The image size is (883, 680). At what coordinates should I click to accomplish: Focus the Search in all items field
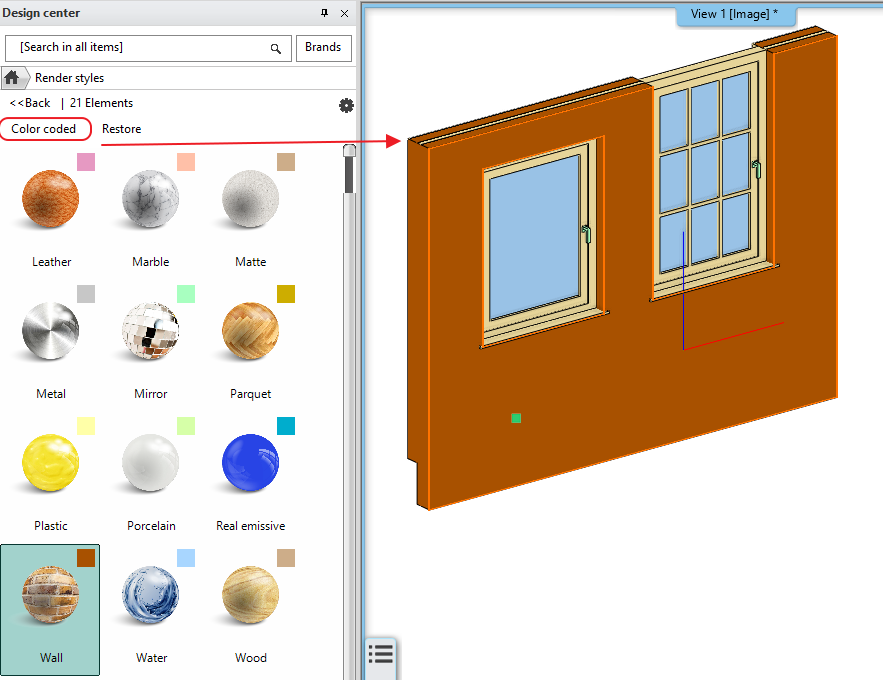[x=148, y=48]
